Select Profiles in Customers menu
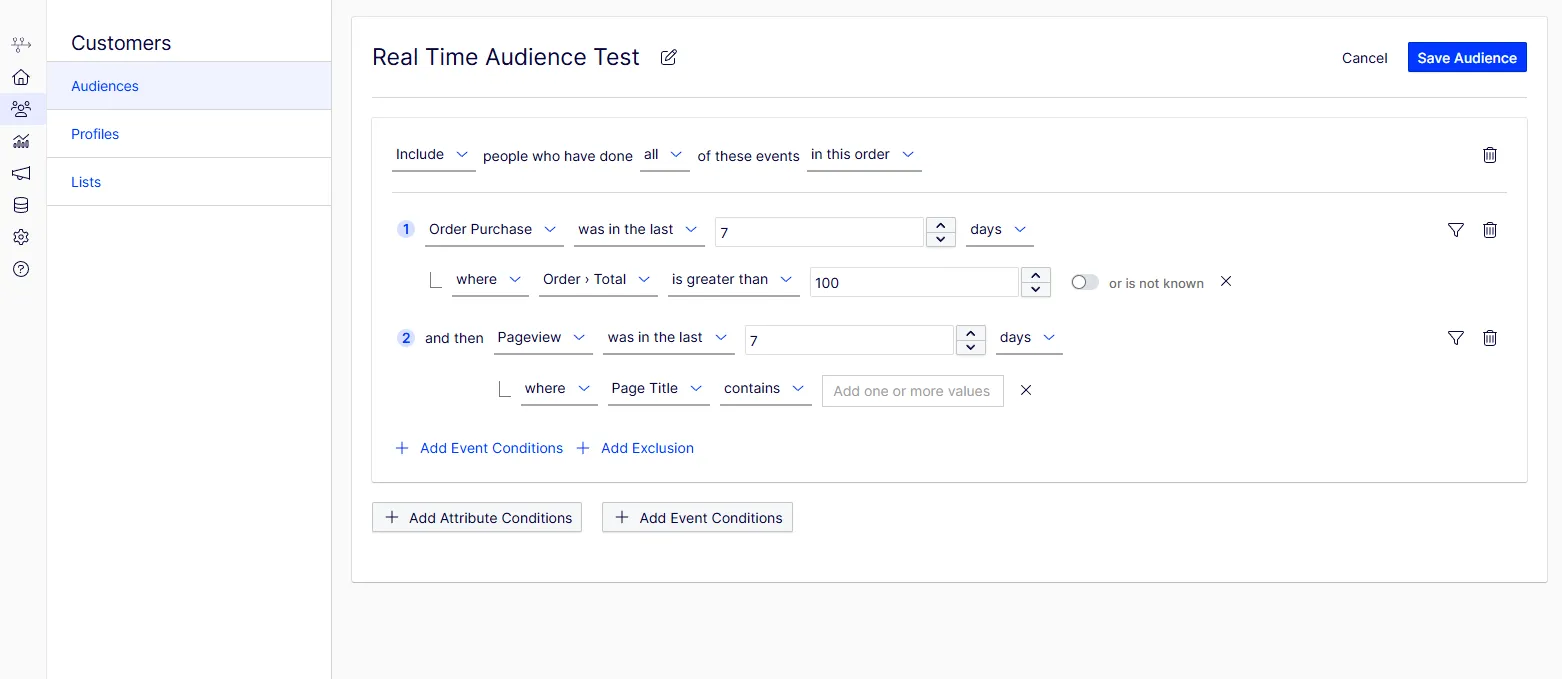Image resolution: width=1562 pixels, height=679 pixels. (189, 134)
